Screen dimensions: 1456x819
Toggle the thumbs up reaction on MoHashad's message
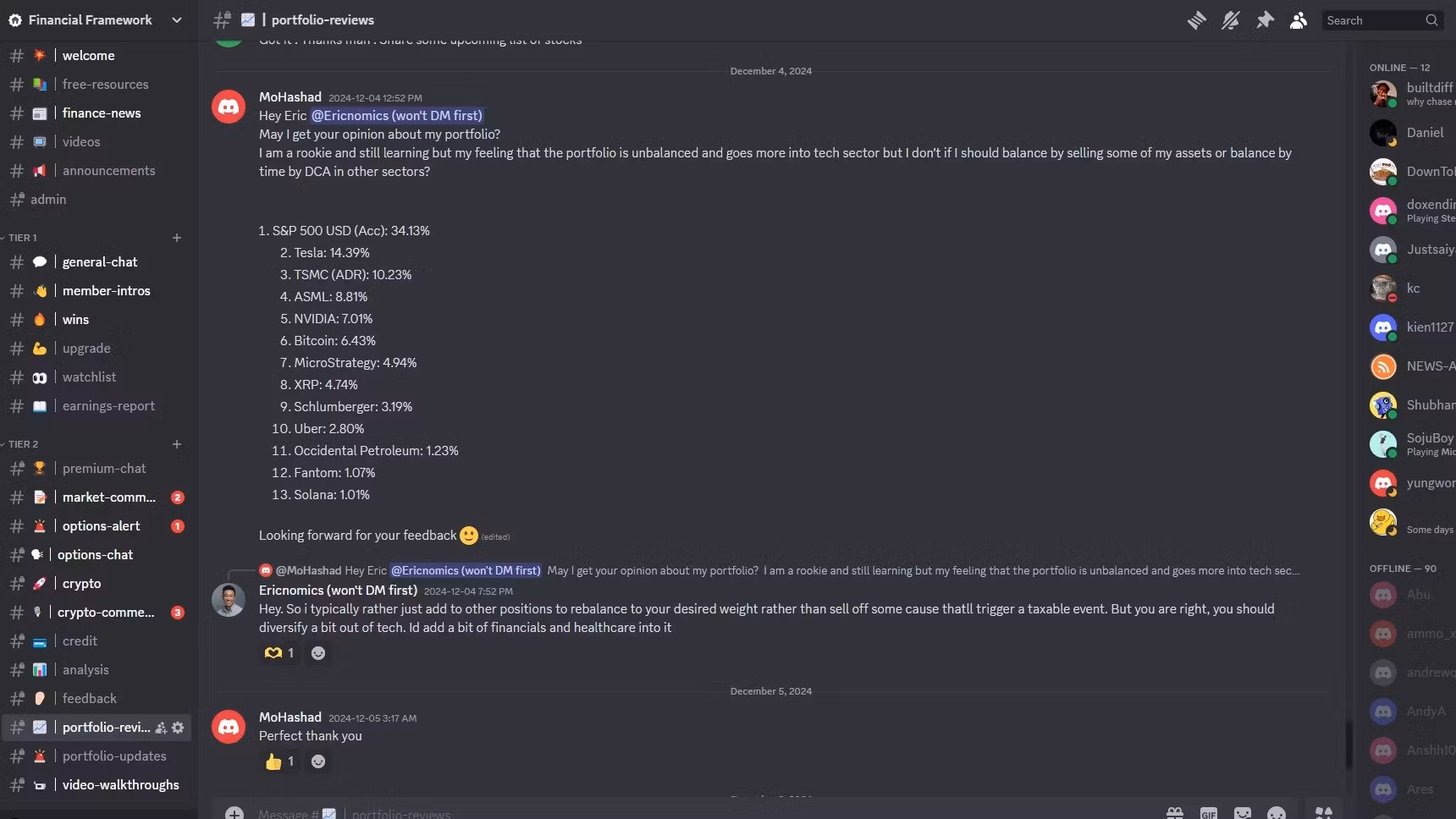(279, 761)
